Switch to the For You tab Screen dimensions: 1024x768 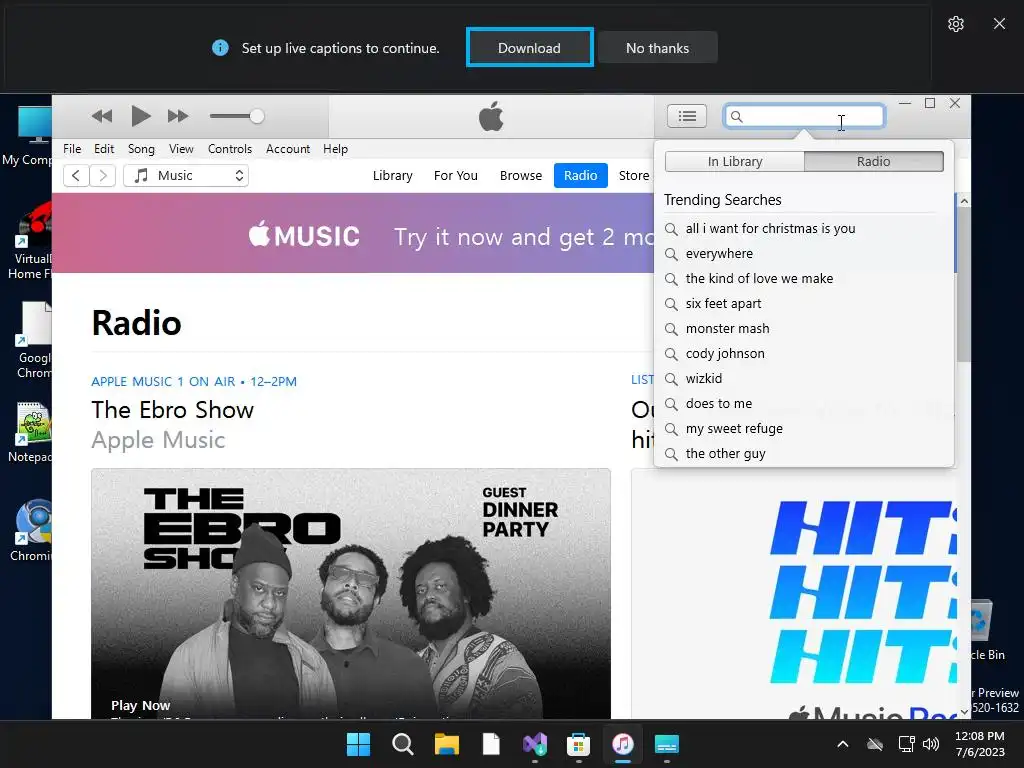[456, 175]
